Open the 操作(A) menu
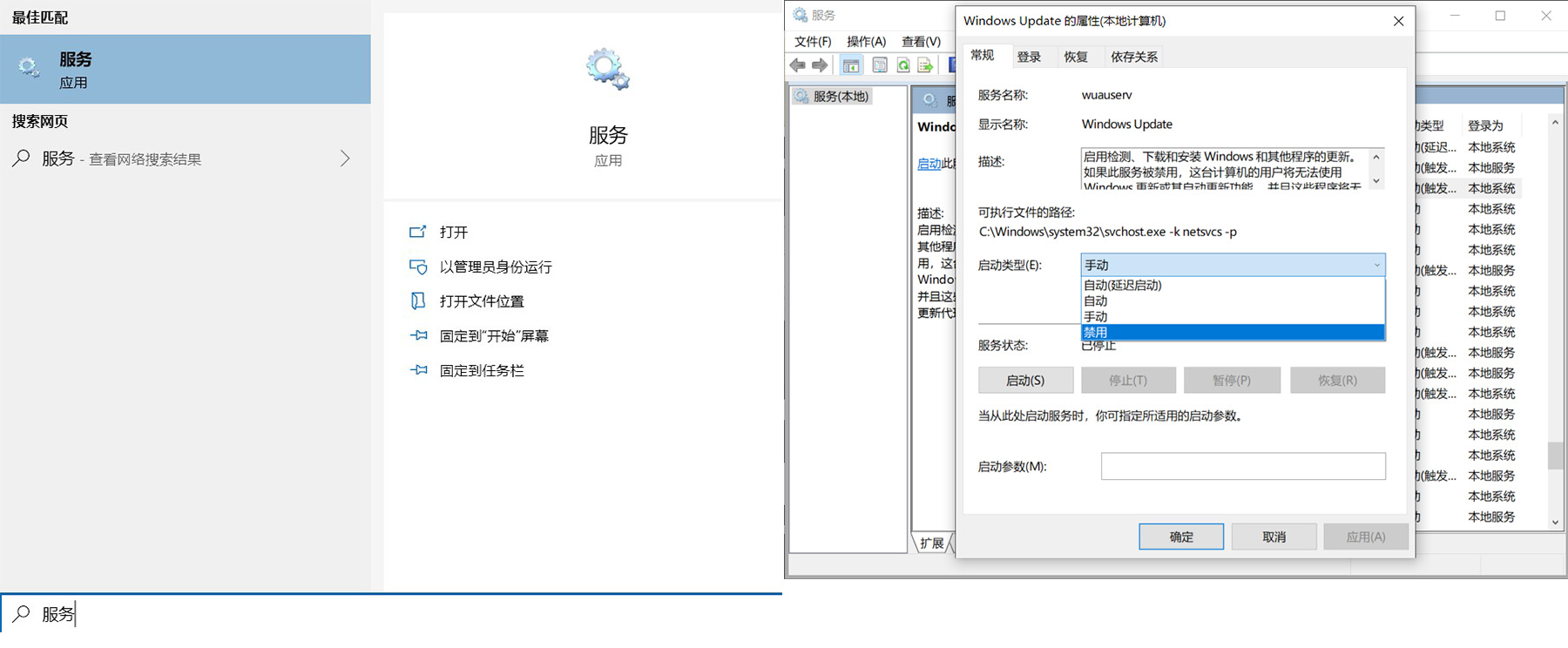This screenshot has width=1568, height=648. tap(866, 41)
